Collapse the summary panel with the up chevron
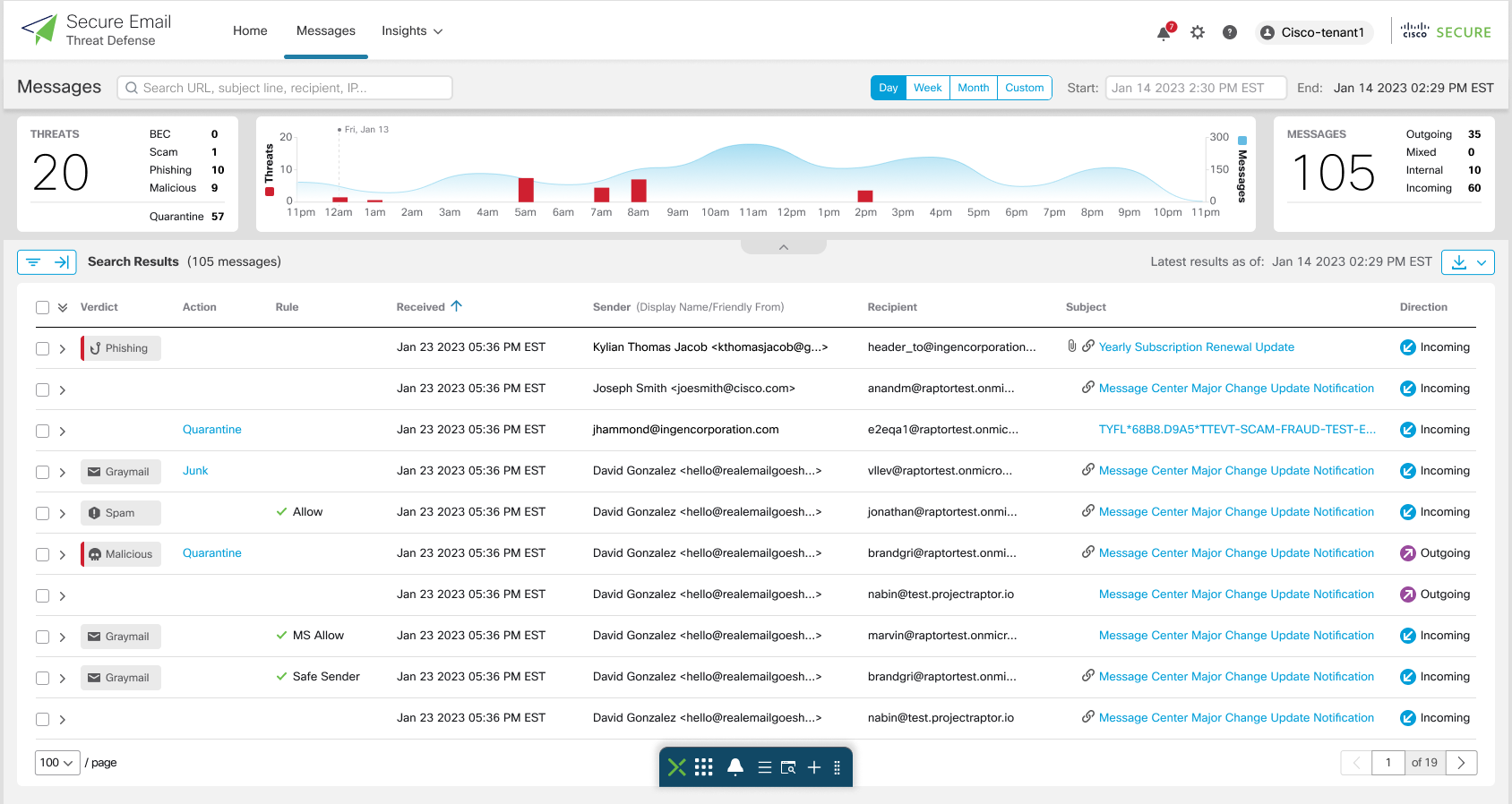The width and height of the screenshot is (1512, 804). (x=784, y=247)
